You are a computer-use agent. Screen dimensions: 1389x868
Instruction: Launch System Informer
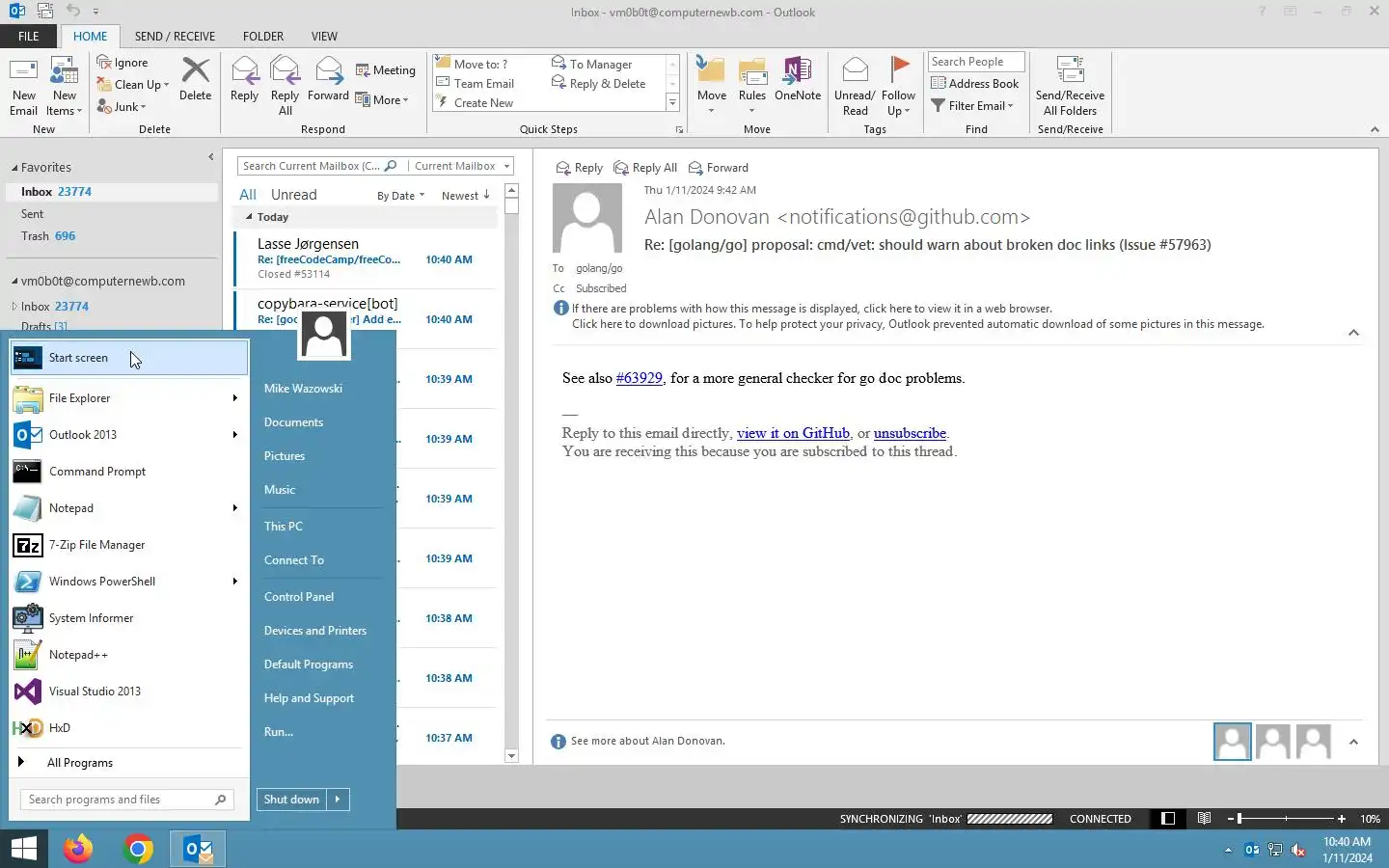coord(127,618)
